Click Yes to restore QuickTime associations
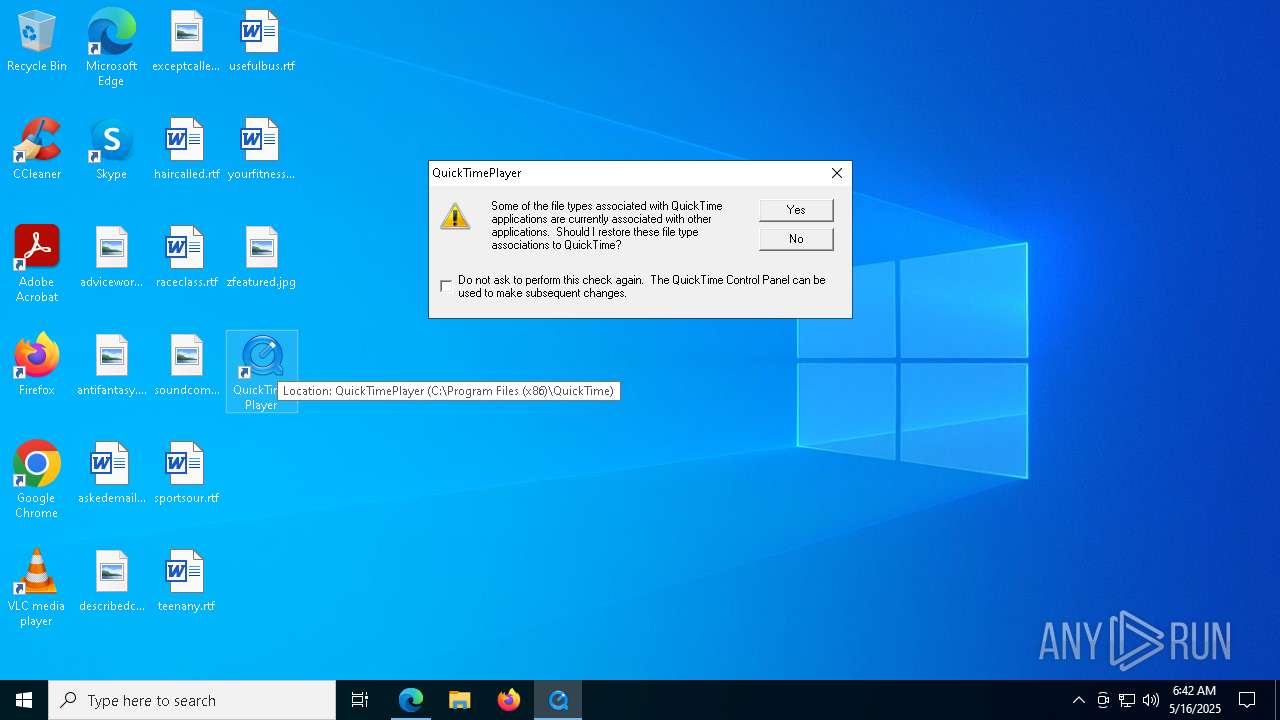The width and height of the screenshot is (1280, 720). pos(796,210)
